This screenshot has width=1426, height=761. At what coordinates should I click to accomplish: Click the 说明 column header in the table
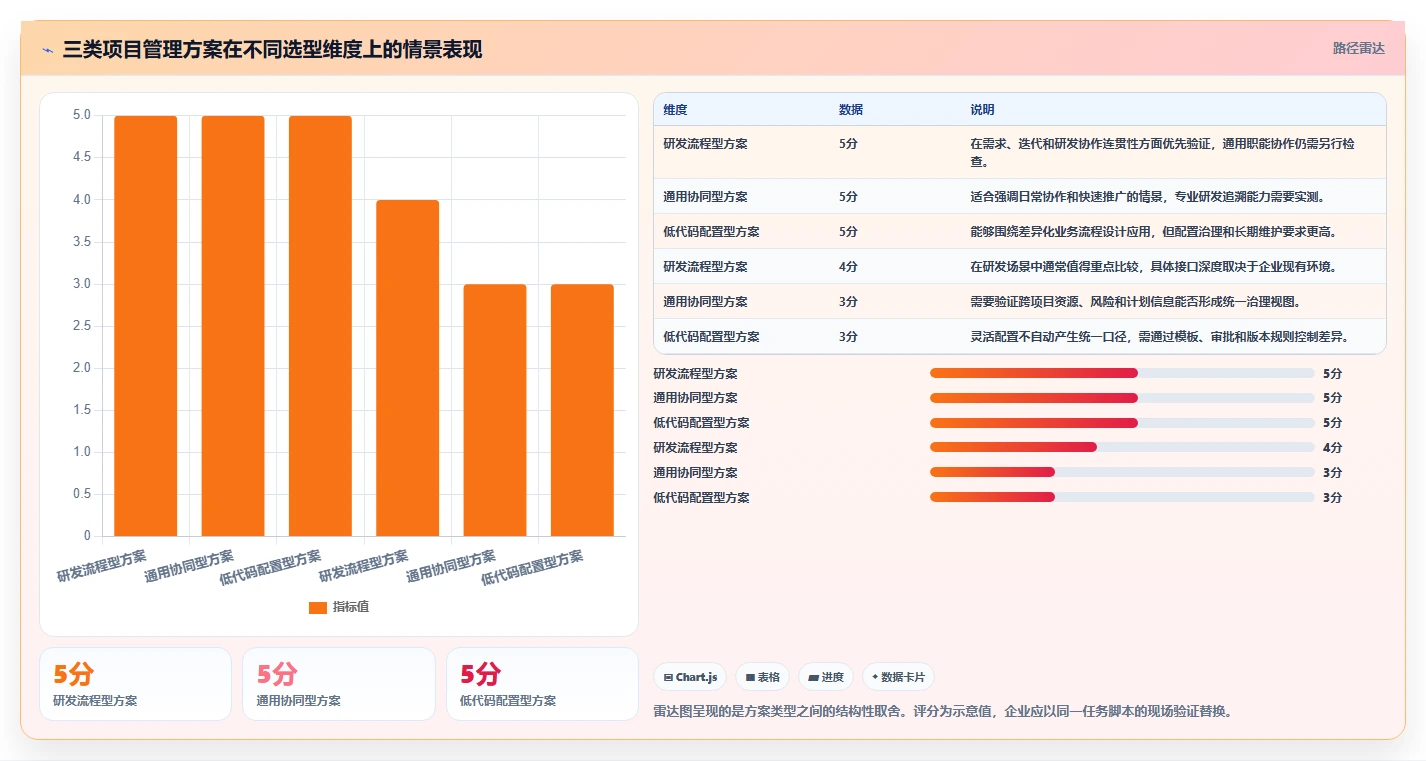pos(982,110)
